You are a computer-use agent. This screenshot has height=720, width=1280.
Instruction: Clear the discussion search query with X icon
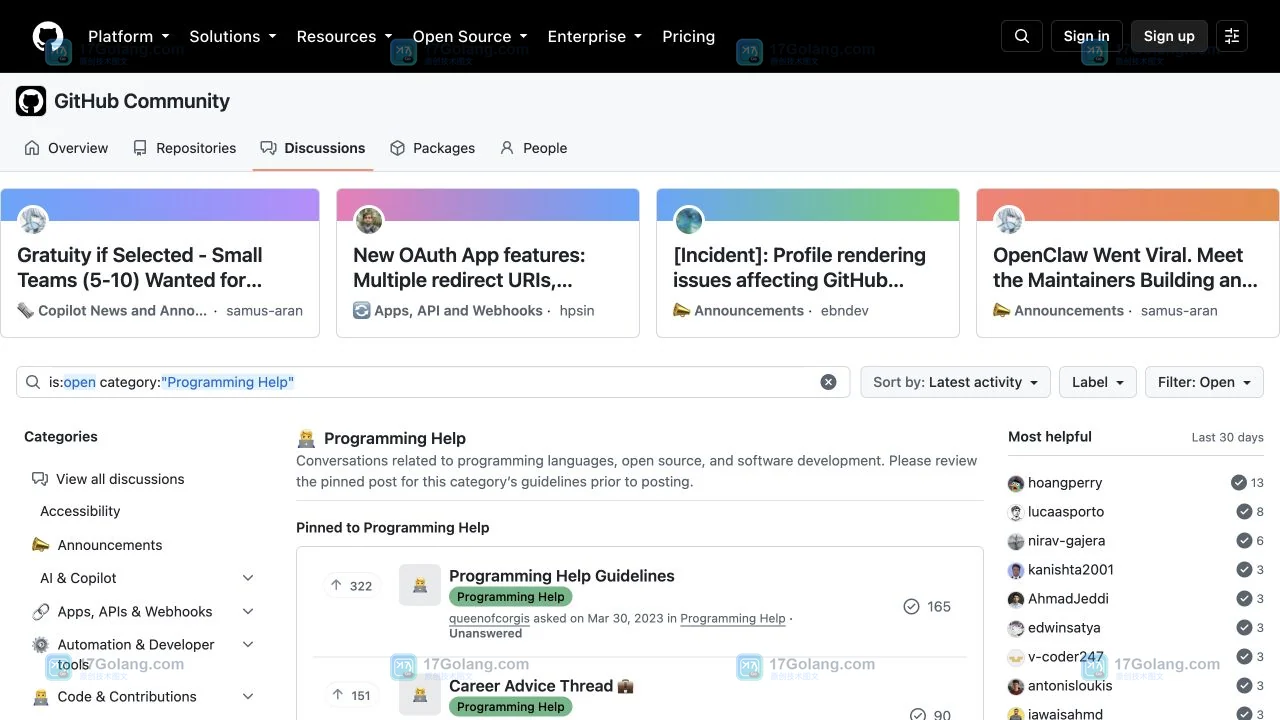point(828,382)
